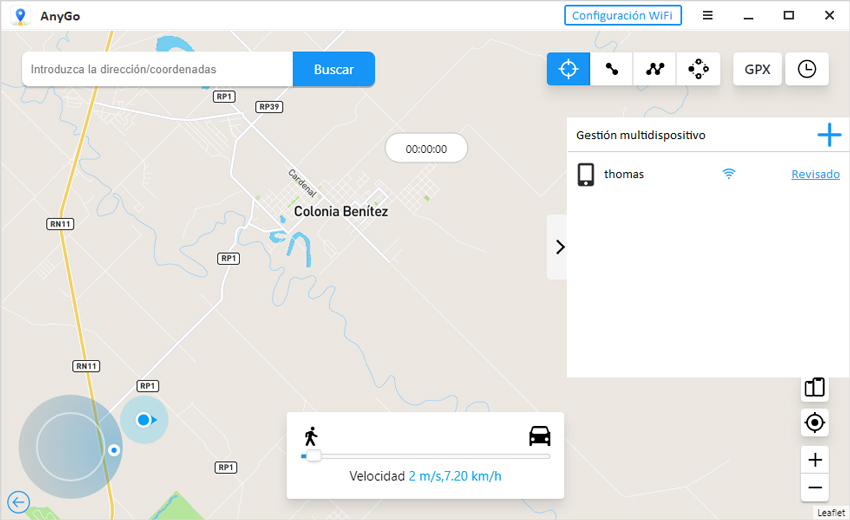Zoom in on the map
850x520 pixels.
pos(815,460)
